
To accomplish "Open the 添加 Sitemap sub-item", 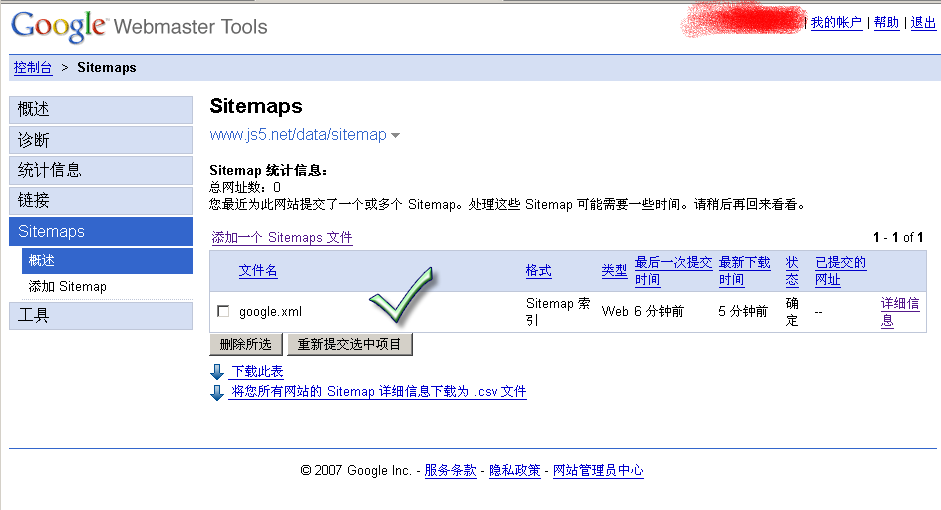I will (x=68, y=287).
